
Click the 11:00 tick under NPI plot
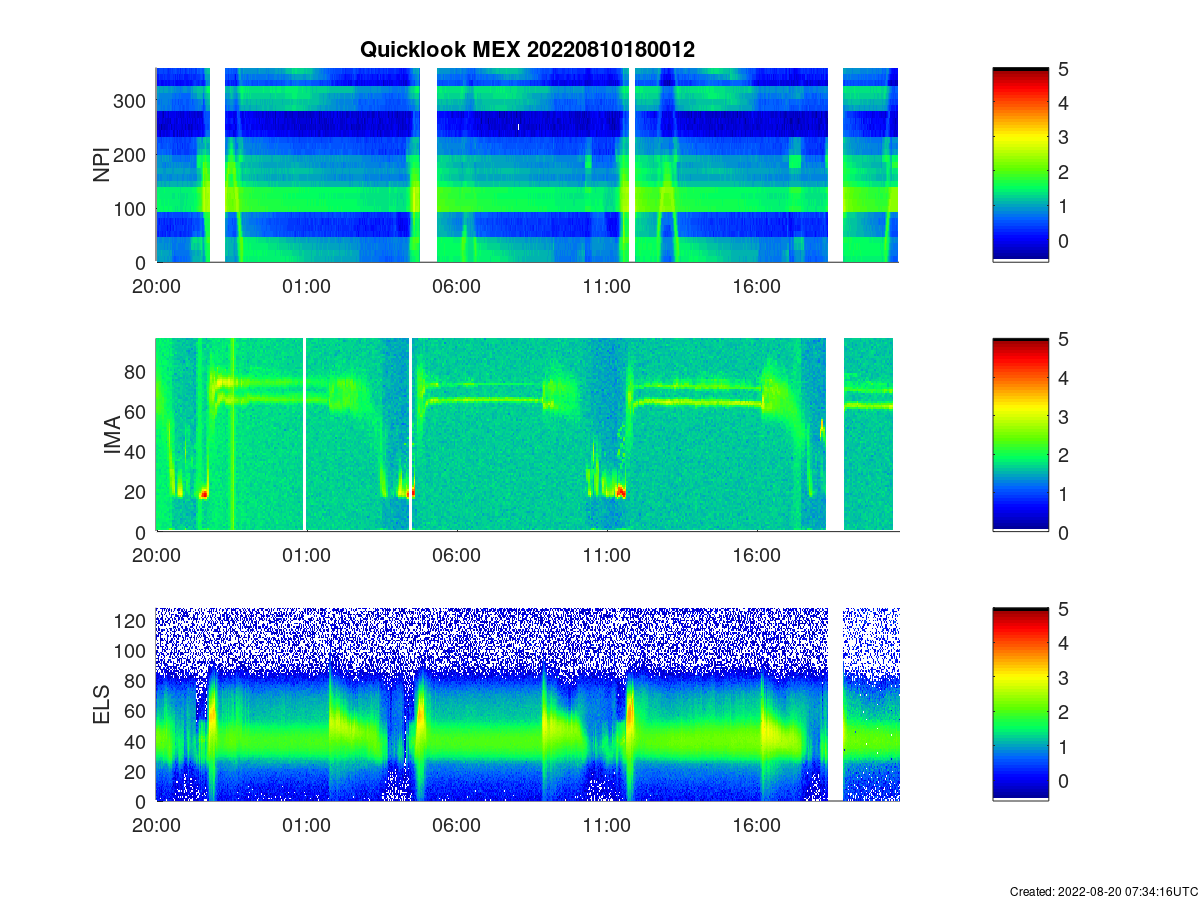[606, 286]
